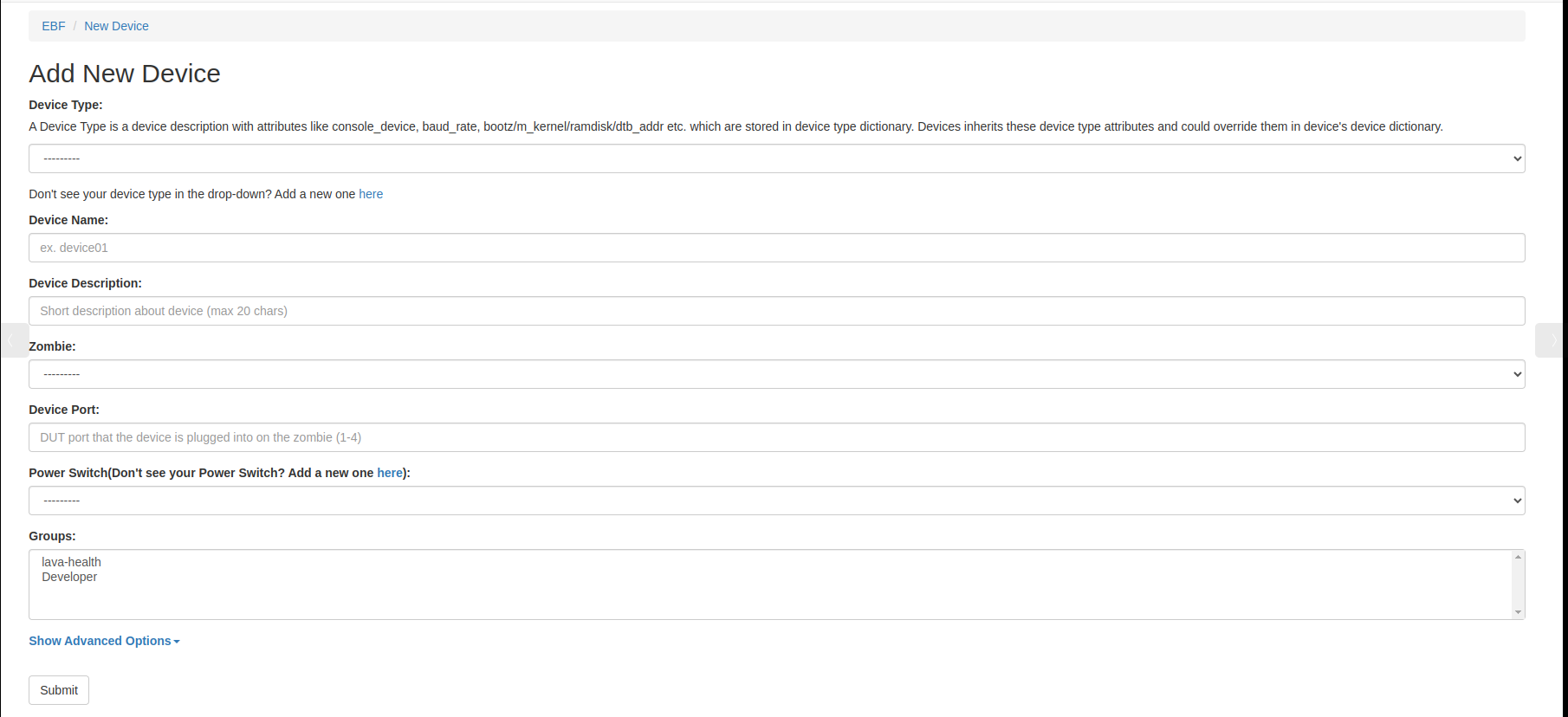Open the Power Switch dropdown
Image resolution: width=1568 pixels, height=717 pixels.
[x=777, y=501]
